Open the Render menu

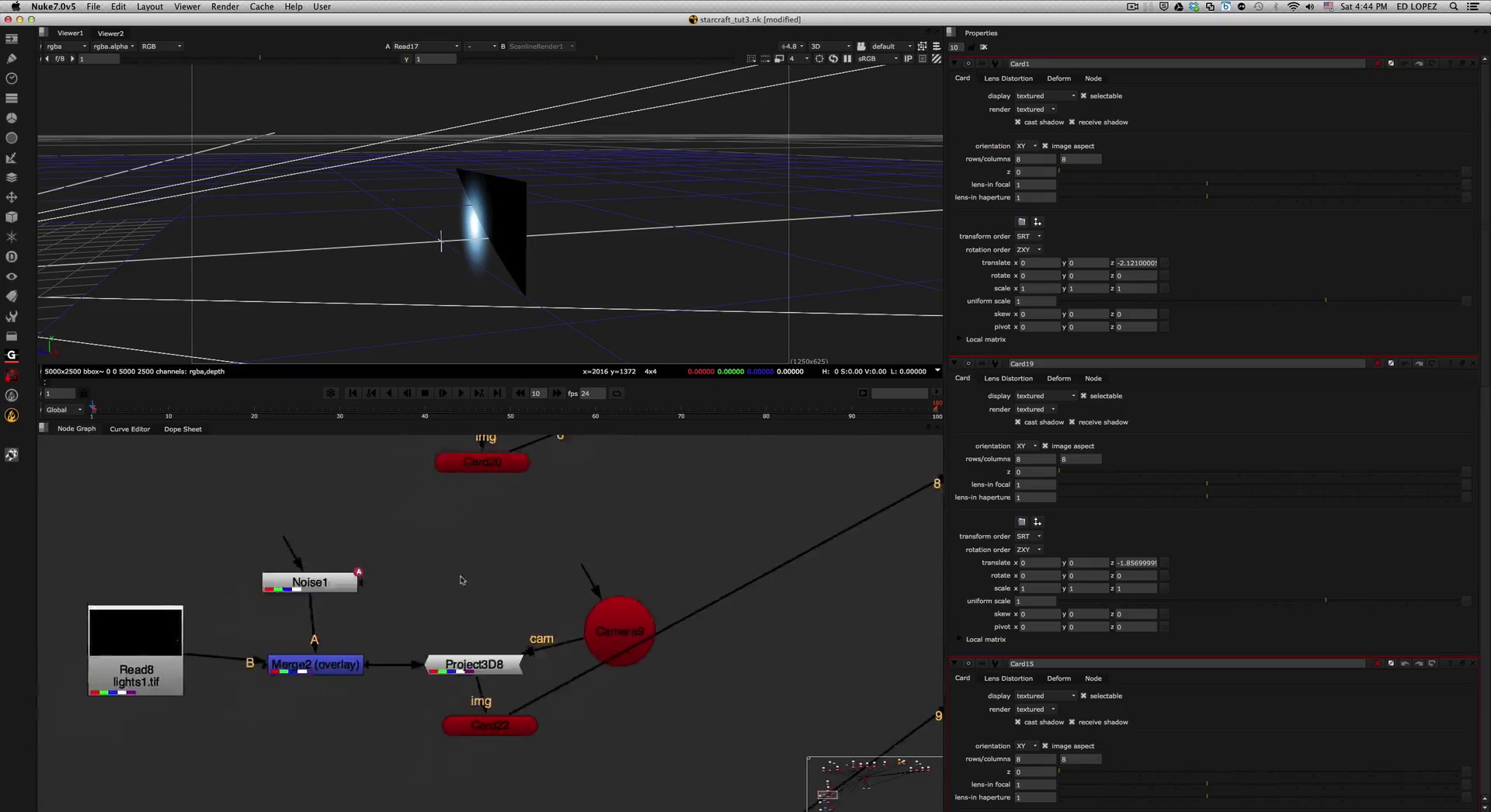click(224, 6)
